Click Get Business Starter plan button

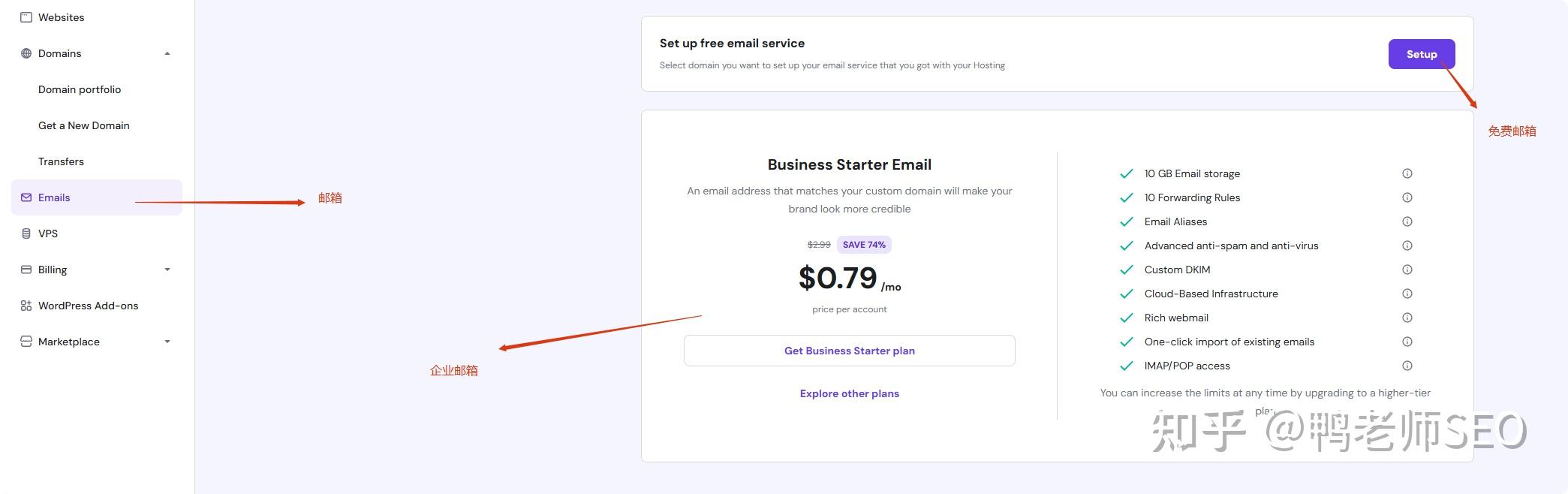click(849, 351)
